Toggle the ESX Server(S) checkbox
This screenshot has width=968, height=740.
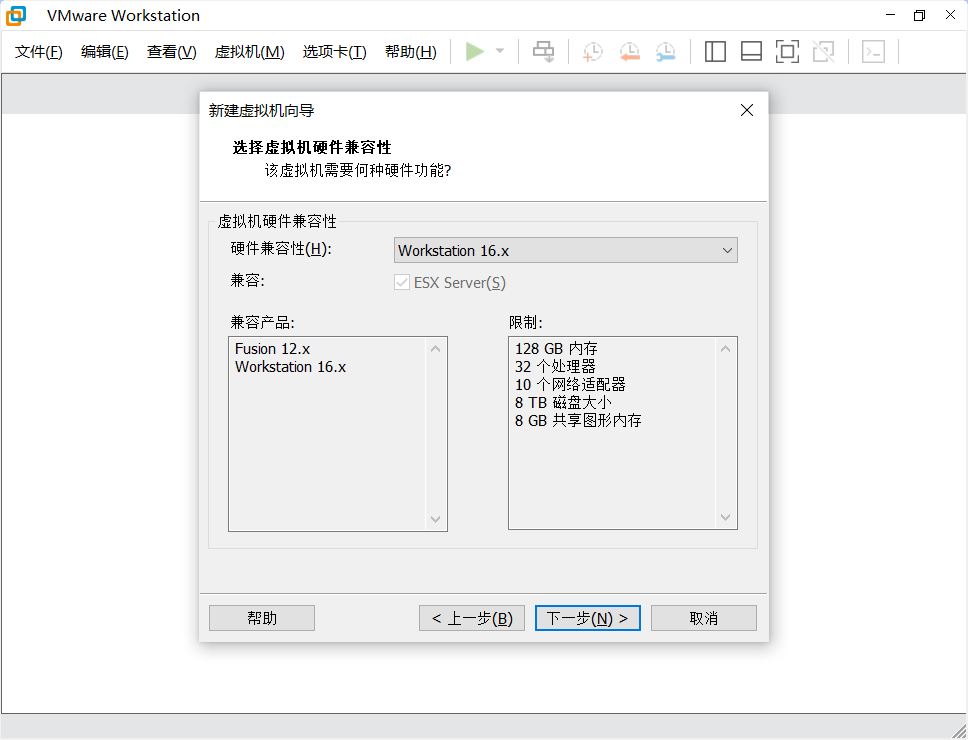tap(402, 283)
